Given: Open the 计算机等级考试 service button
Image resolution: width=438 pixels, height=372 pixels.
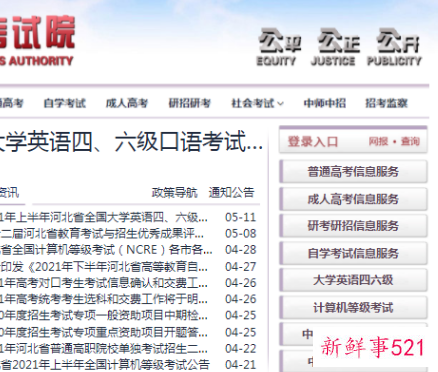Looking at the screenshot, I should coord(353,307).
